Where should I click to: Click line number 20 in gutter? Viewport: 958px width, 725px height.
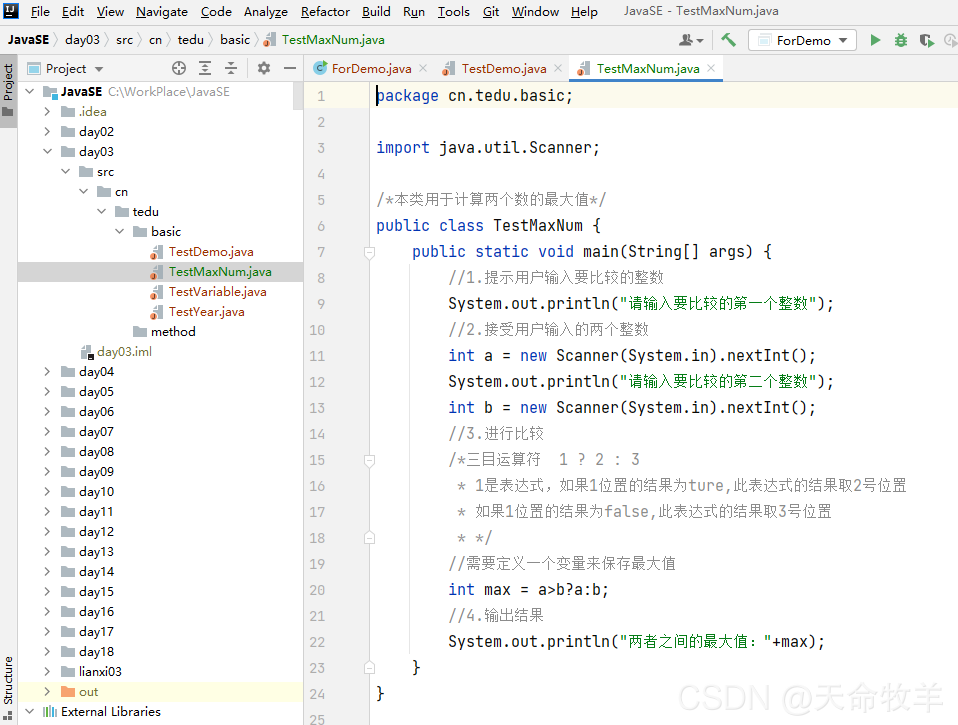coord(317,591)
